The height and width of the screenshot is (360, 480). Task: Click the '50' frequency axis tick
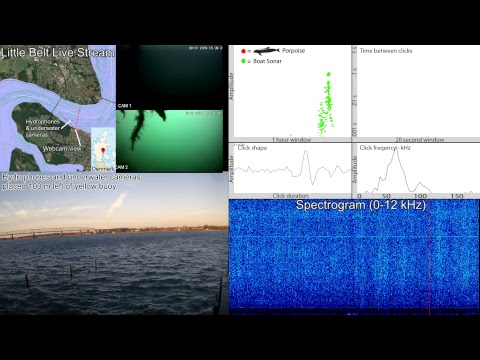(386, 196)
